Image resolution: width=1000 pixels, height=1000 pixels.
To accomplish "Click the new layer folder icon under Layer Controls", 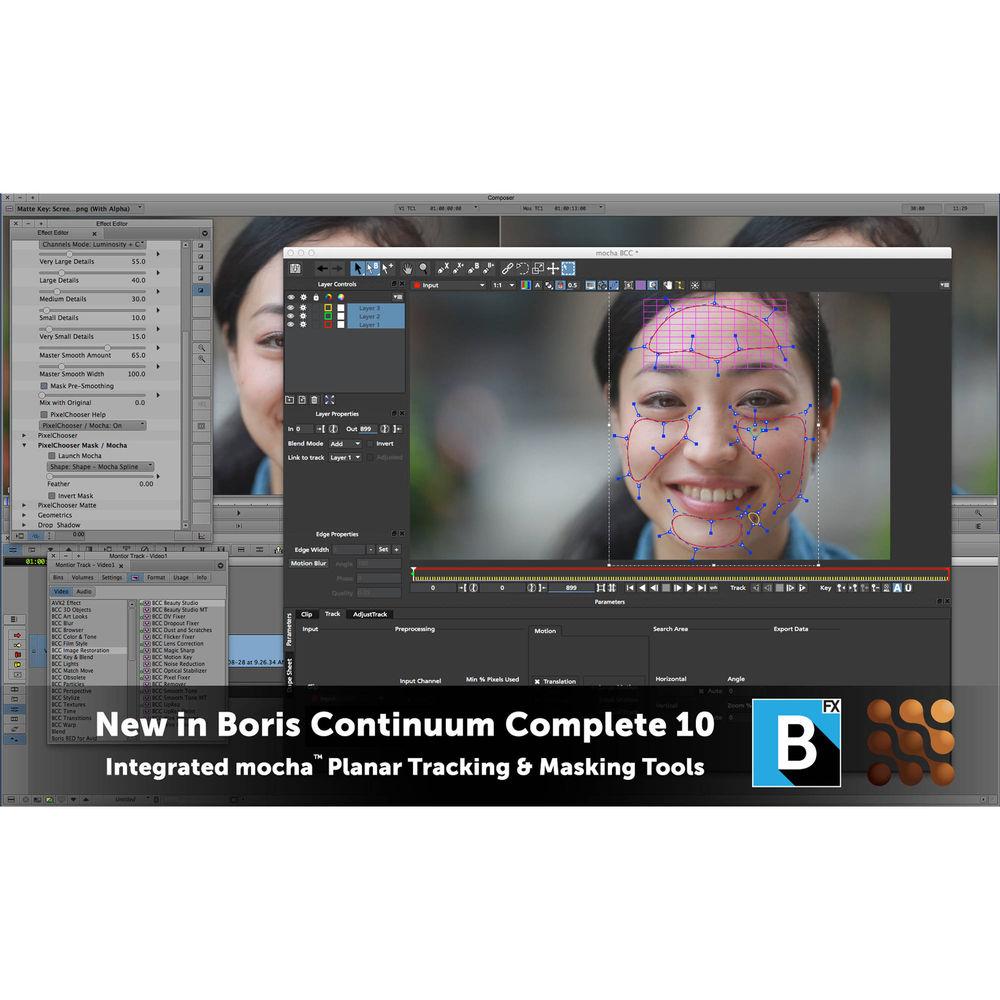I will pos(289,400).
